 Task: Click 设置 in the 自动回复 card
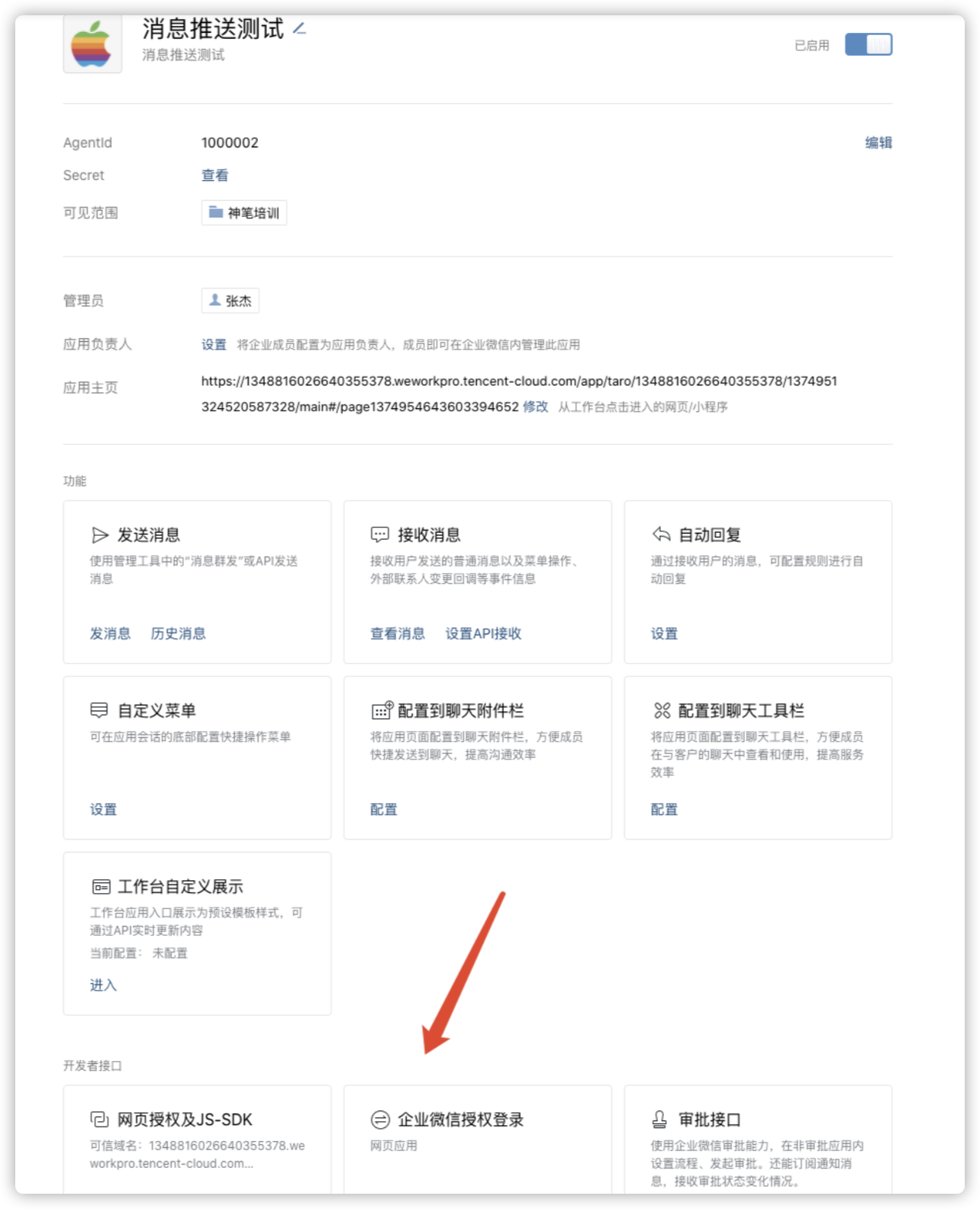tap(664, 634)
